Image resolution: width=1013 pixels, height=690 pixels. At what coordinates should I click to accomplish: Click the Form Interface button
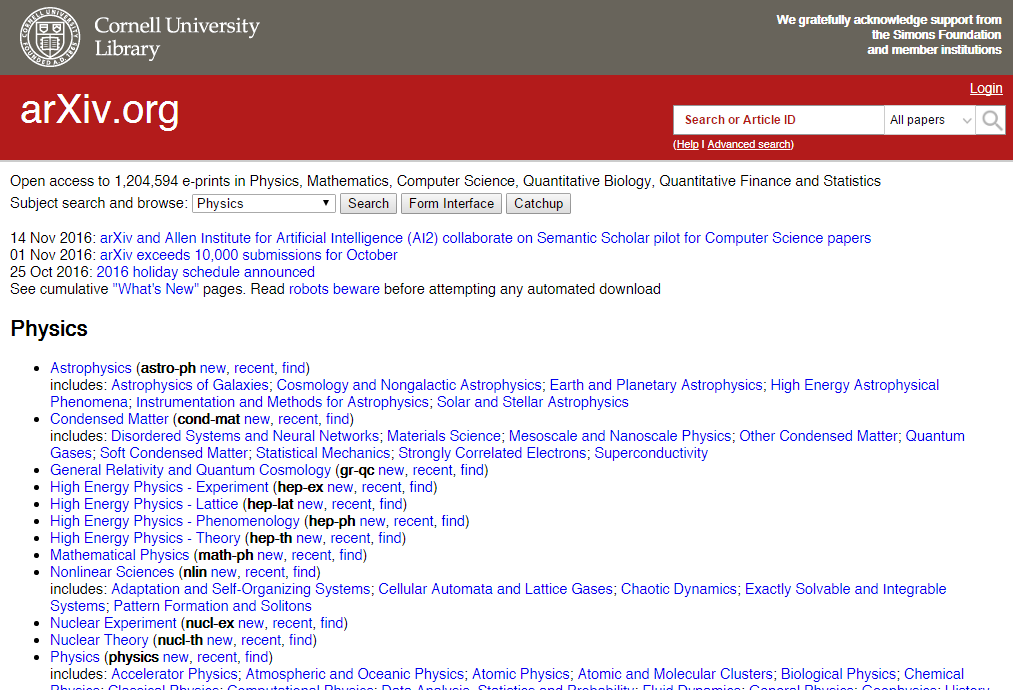(452, 204)
